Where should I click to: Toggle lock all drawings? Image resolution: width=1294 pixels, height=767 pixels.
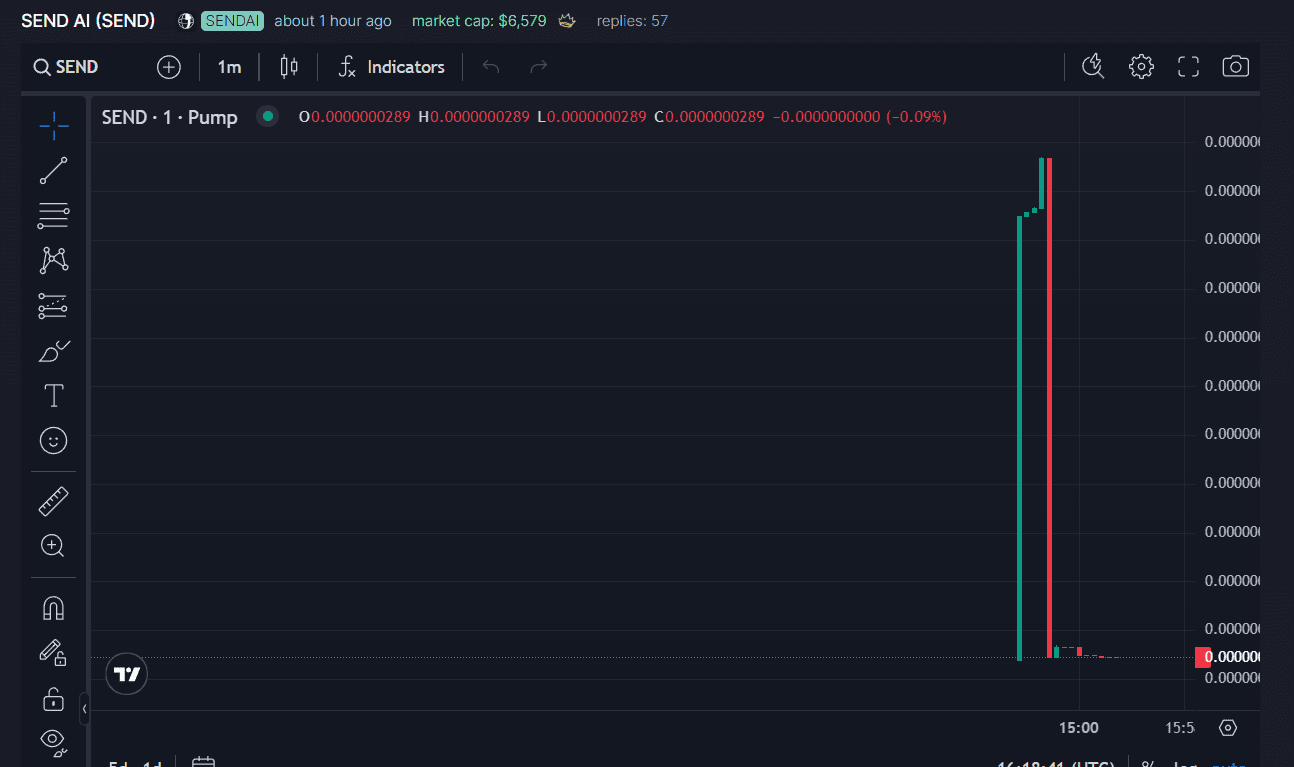(54, 698)
